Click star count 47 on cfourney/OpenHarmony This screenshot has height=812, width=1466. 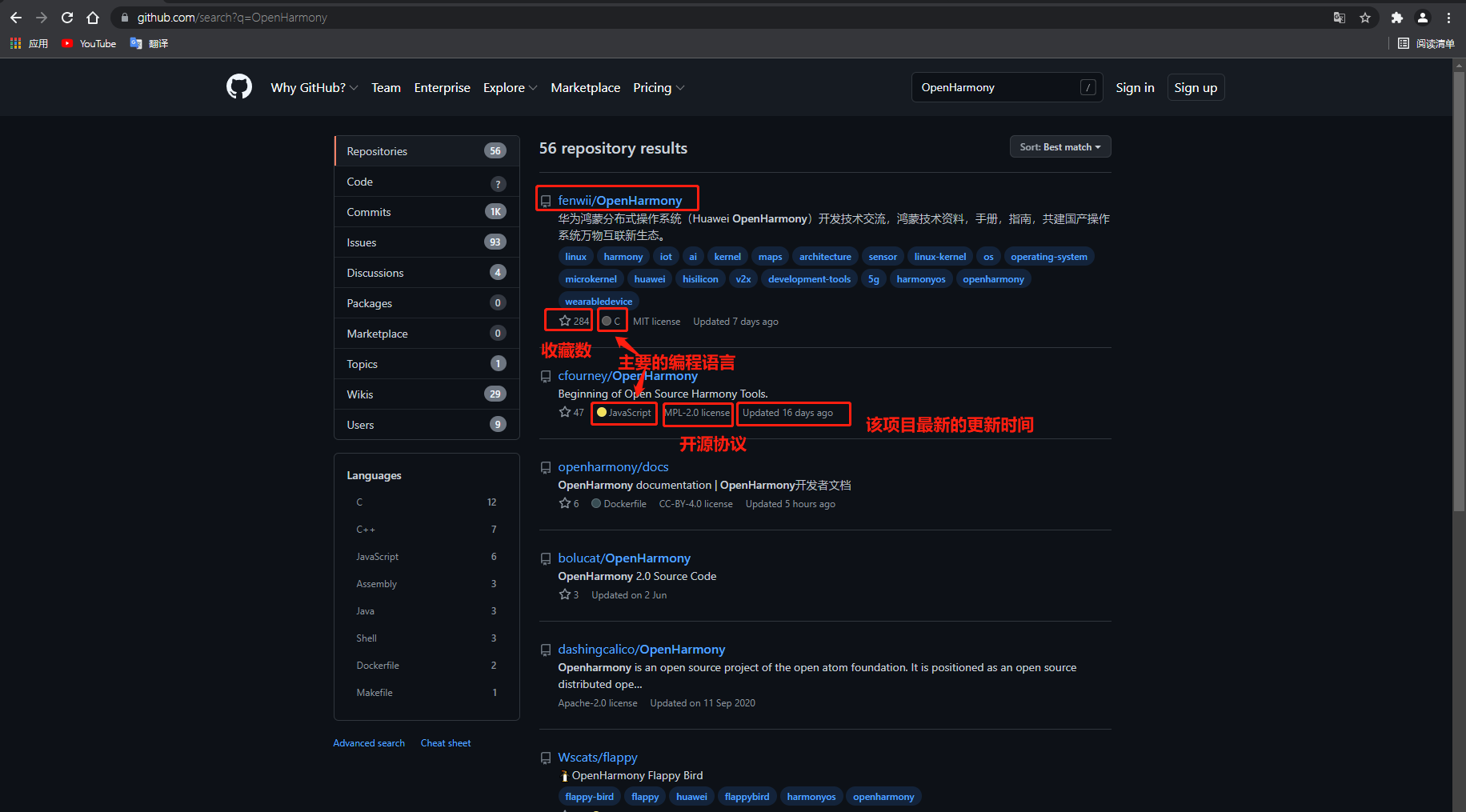571,412
